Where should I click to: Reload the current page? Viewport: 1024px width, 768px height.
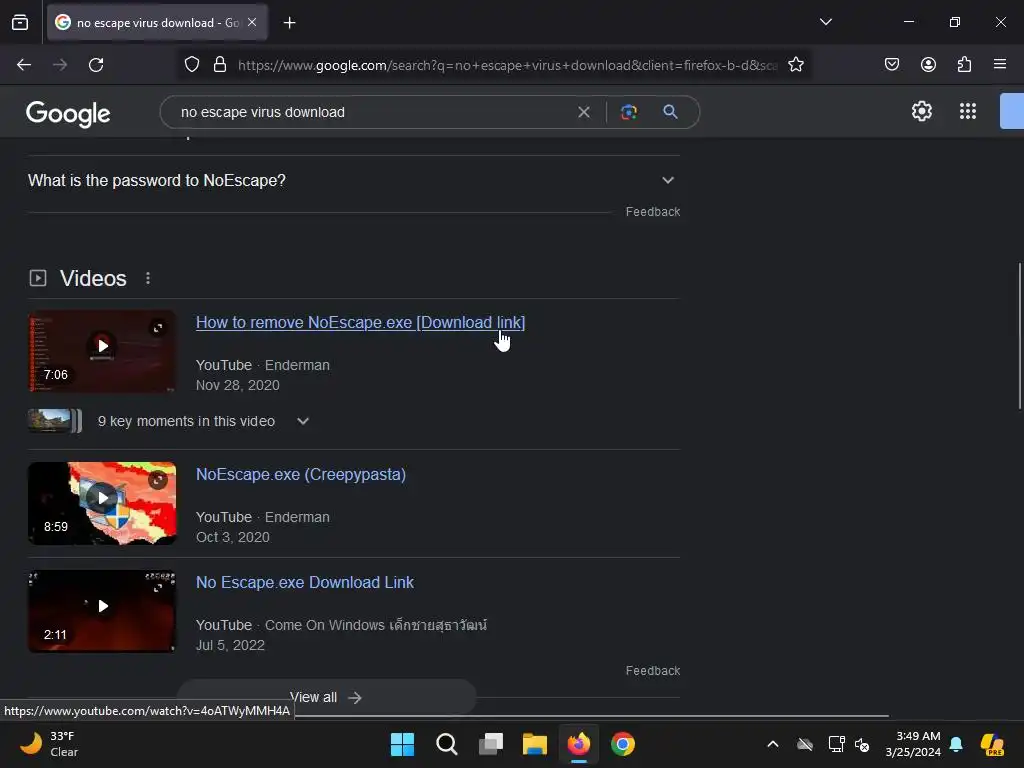96,65
